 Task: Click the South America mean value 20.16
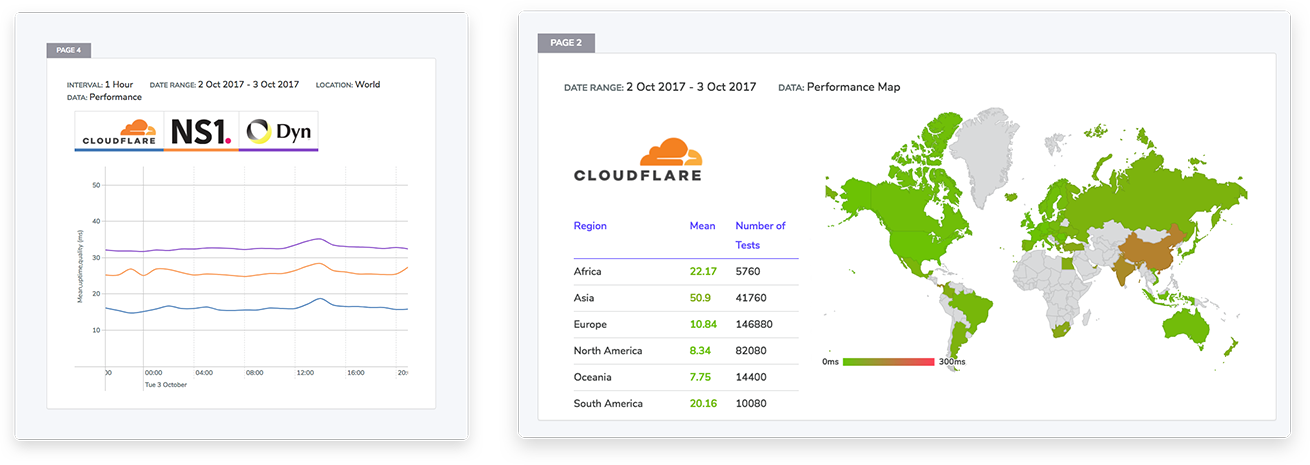704,404
